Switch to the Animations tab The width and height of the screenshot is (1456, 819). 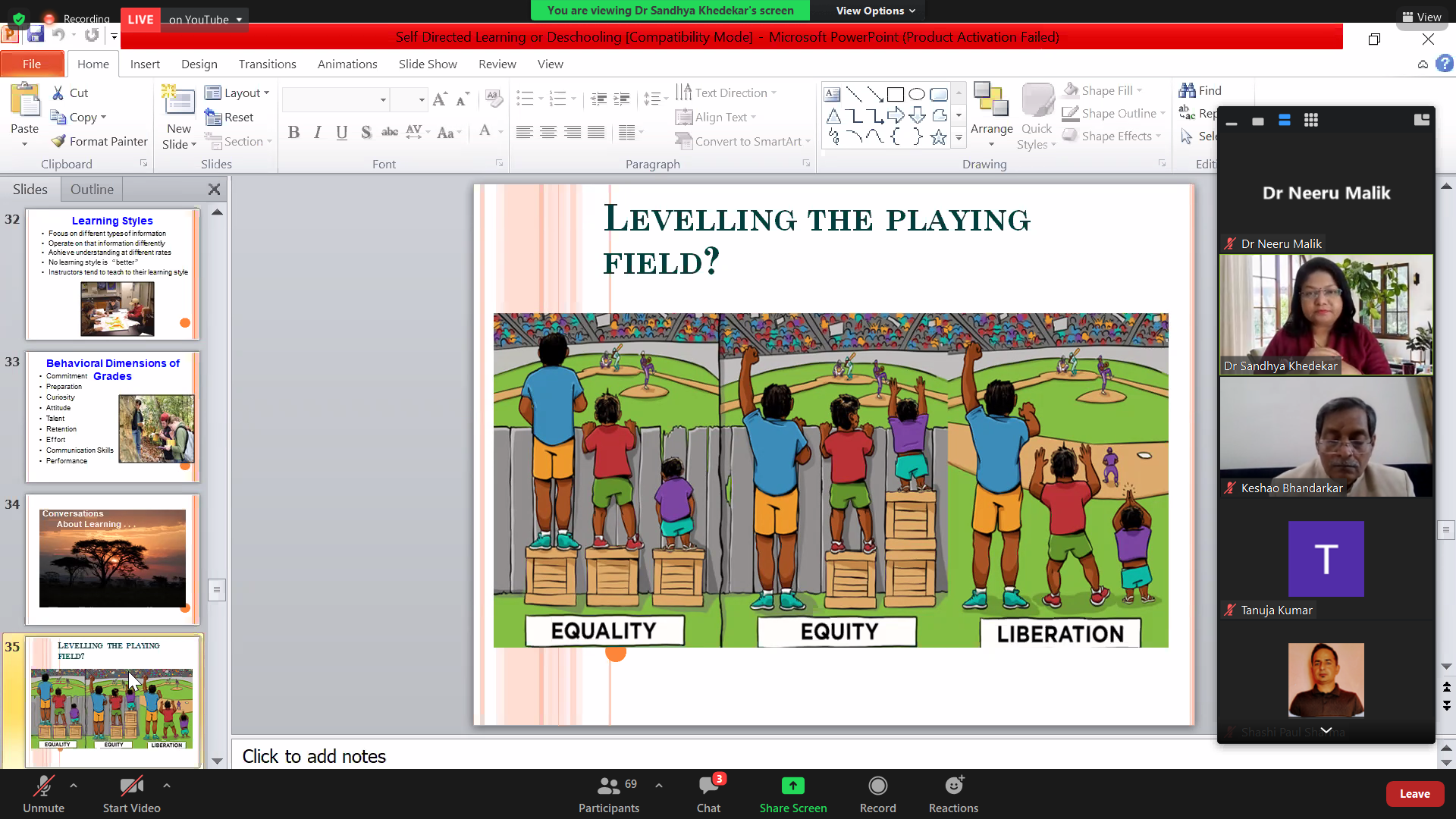(347, 64)
